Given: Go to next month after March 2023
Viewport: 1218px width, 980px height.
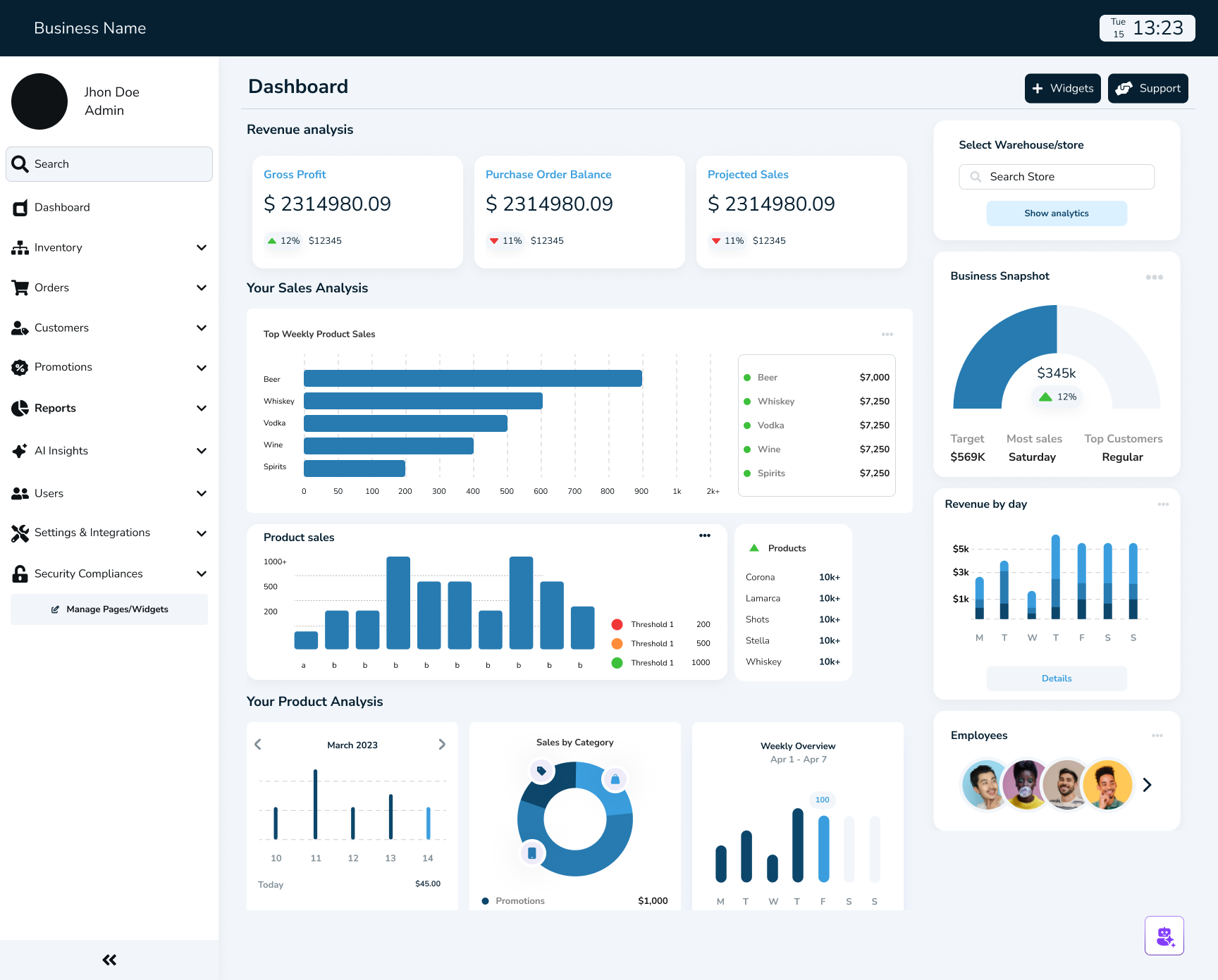Looking at the screenshot, I should pyautogui.click(x=442, y=745).
